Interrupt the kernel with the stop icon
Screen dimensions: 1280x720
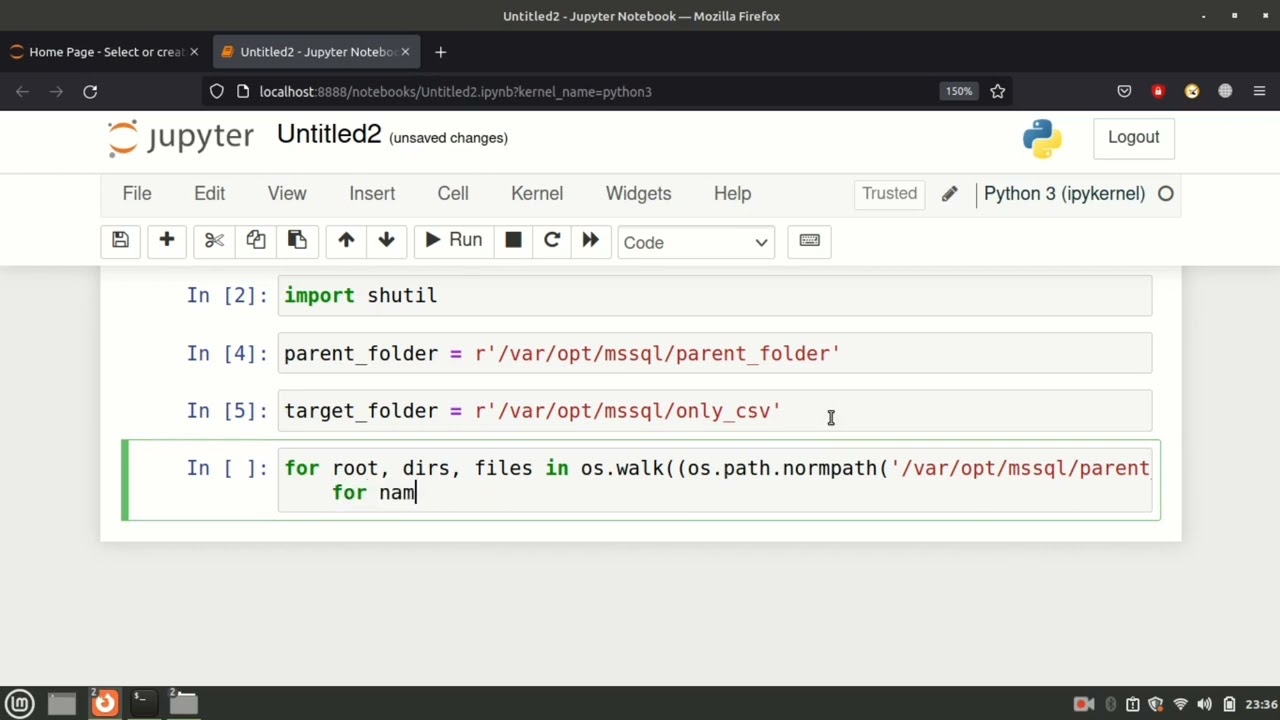pyautogui.click(x=513, y=241)
